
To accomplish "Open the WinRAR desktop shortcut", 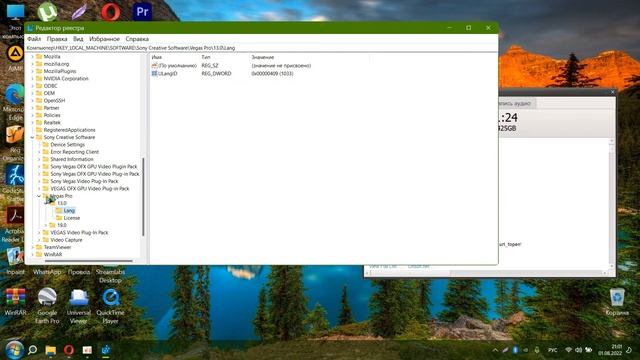I will [x=15, y=302].
